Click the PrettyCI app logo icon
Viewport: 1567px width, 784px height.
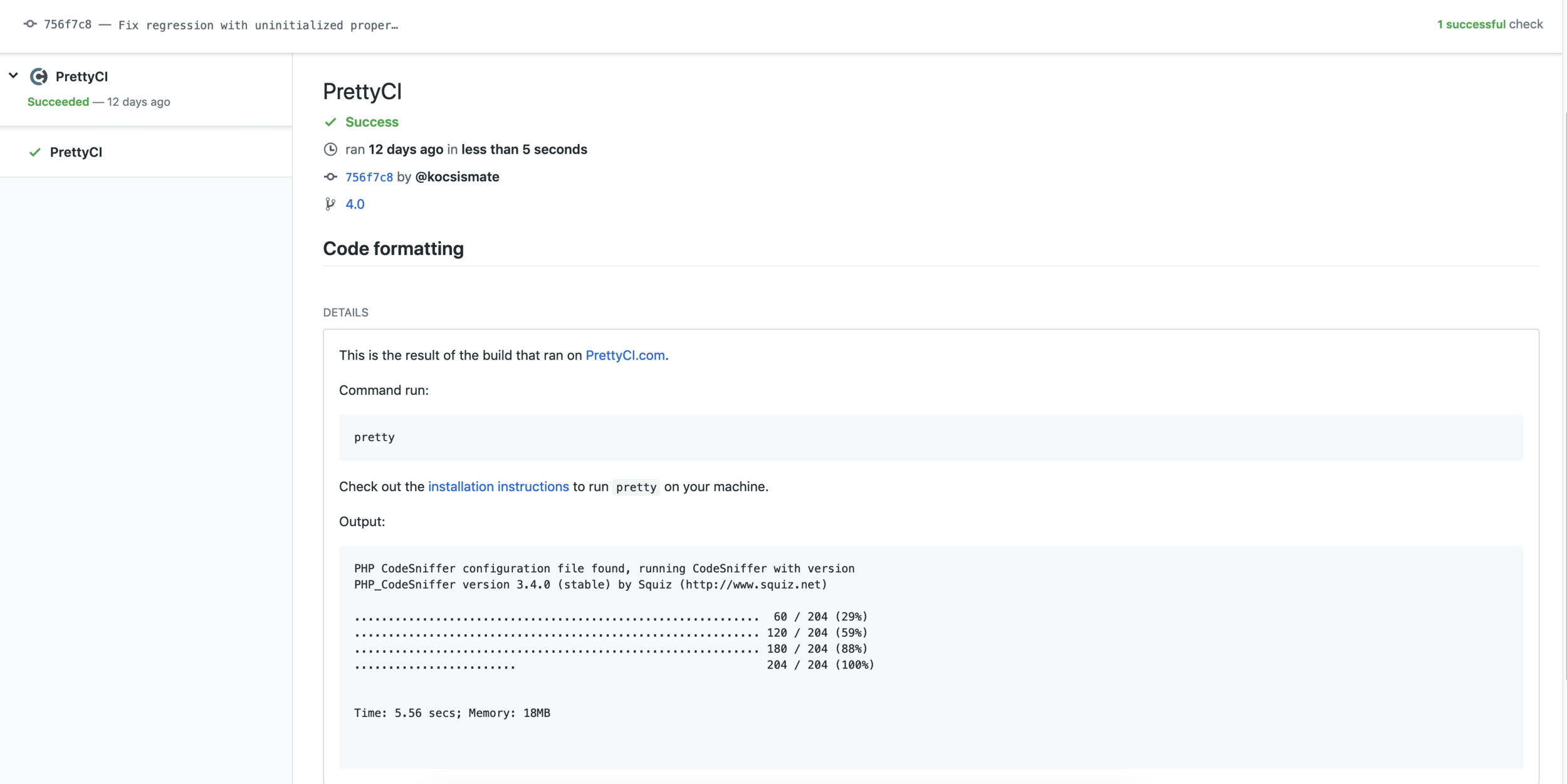39,76
